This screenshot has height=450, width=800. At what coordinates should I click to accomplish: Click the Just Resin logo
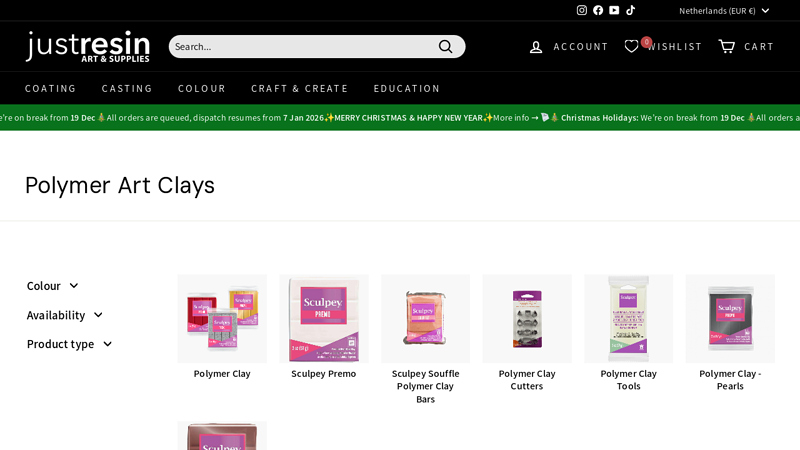pyautogui.click(x=88, y=46)
